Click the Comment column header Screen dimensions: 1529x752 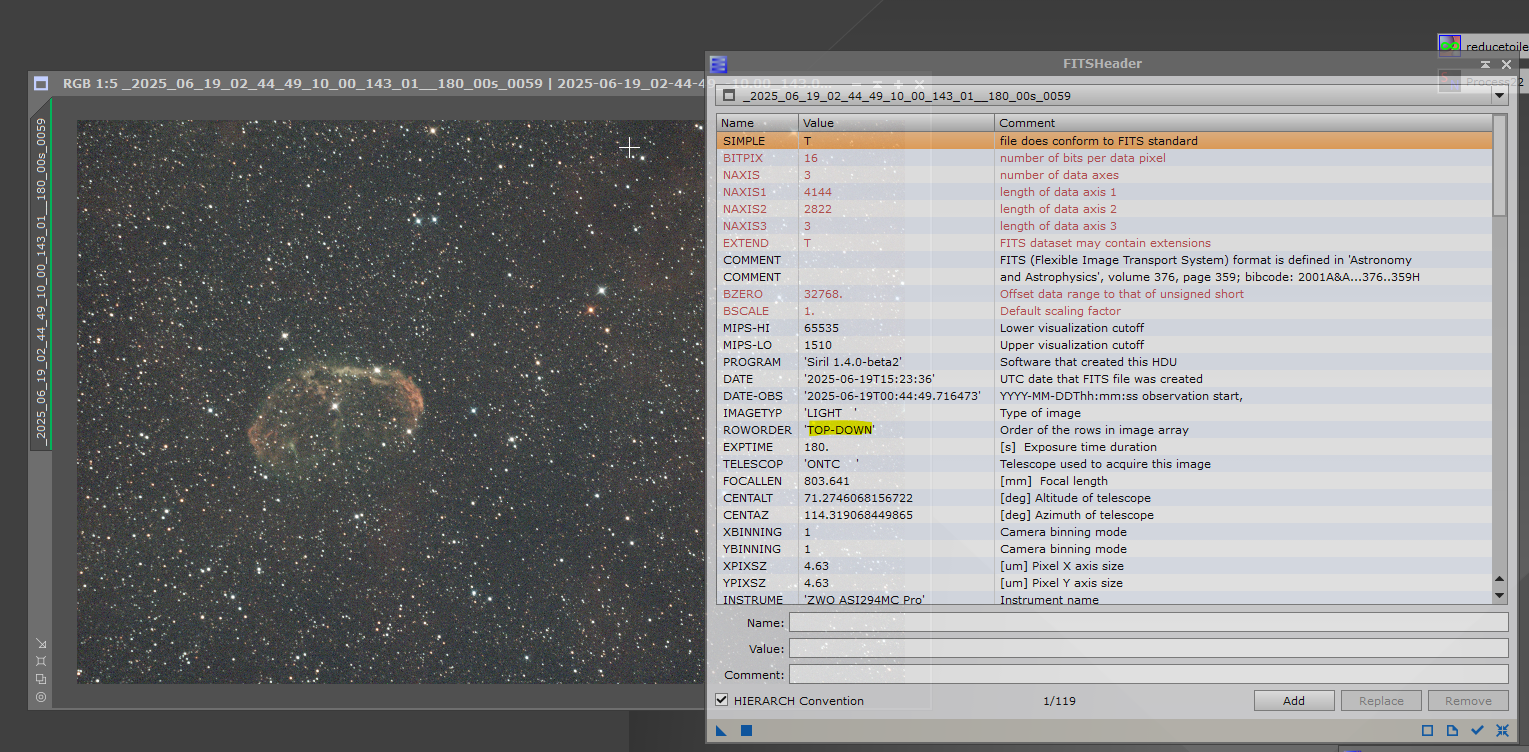(1243, 123)
